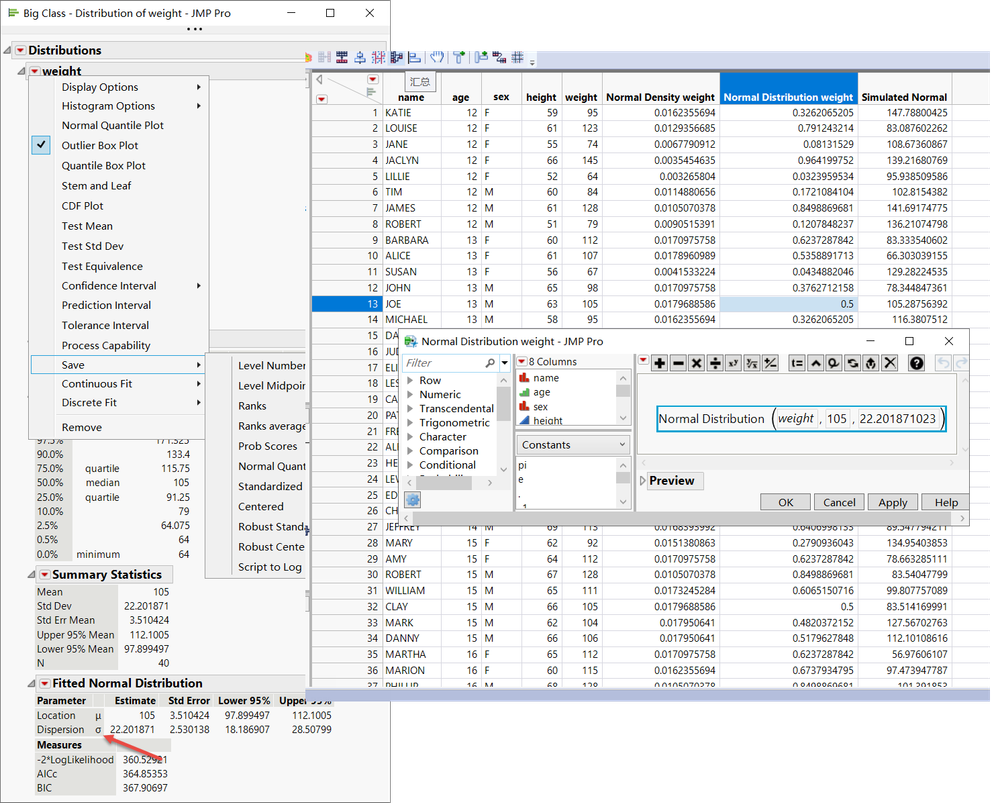Click the subtract (minus) operator icon
Image resolution: width=998 pixels, height=803 pixels.
click(678, 363)
